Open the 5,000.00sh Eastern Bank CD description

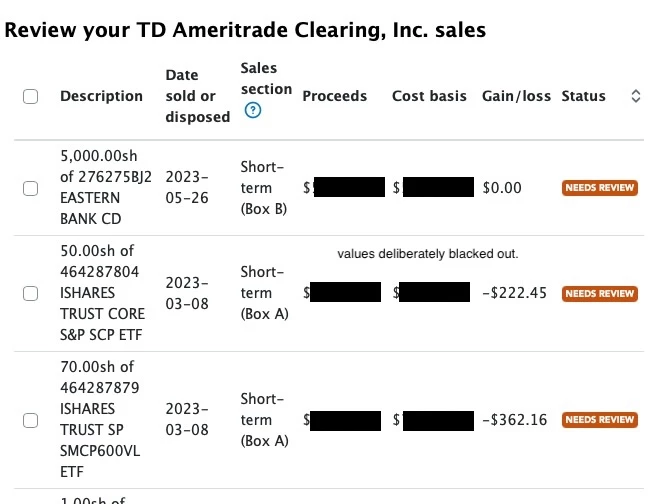106,187
